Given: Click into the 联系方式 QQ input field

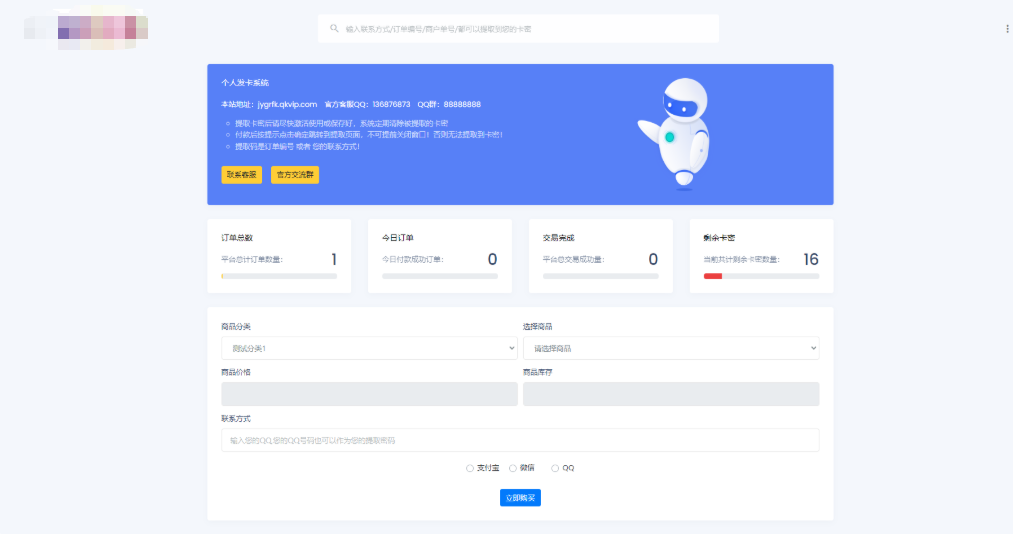Looking at the screenshot, I should pyautogui.click(x=520, y=440).
